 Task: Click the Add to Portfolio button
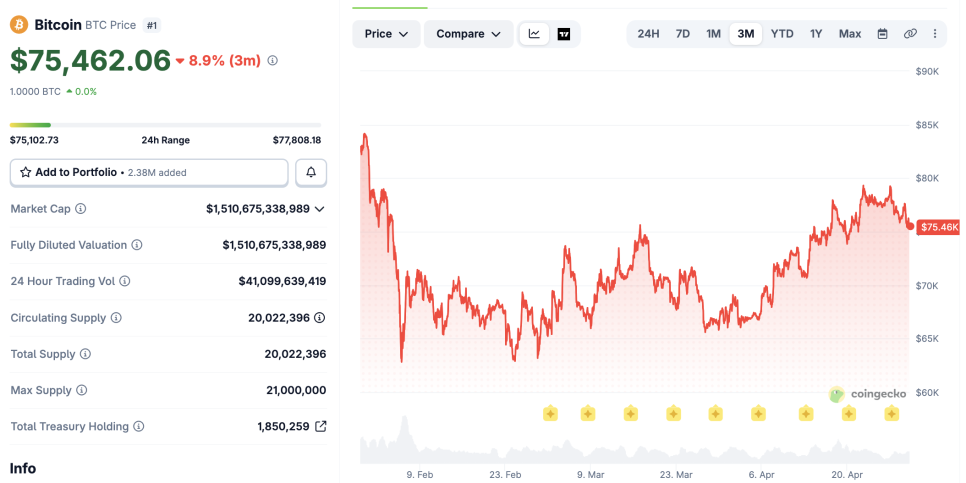[149, 172]
